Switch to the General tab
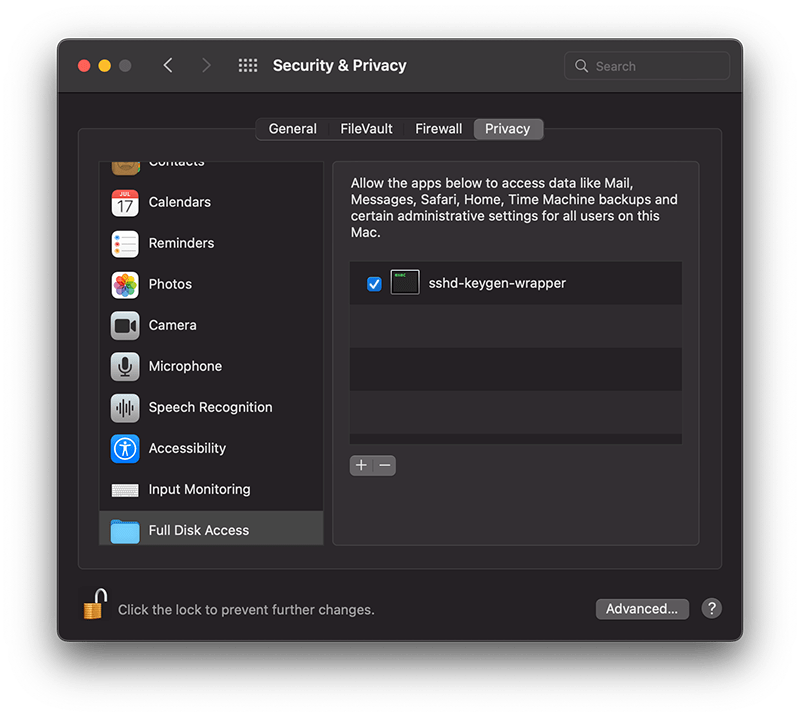Image resolution: width=800 pixels, height=717 pixels. pyautogui.click(x=292, y=129)
